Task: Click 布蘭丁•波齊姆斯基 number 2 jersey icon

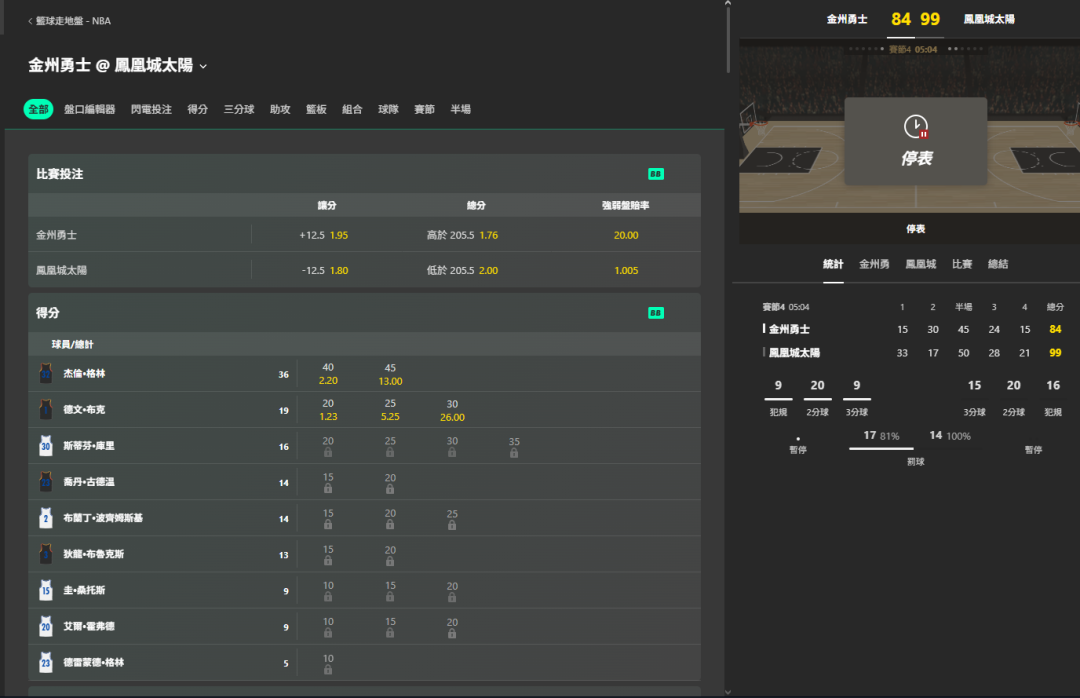Action: tap(45, 518)
